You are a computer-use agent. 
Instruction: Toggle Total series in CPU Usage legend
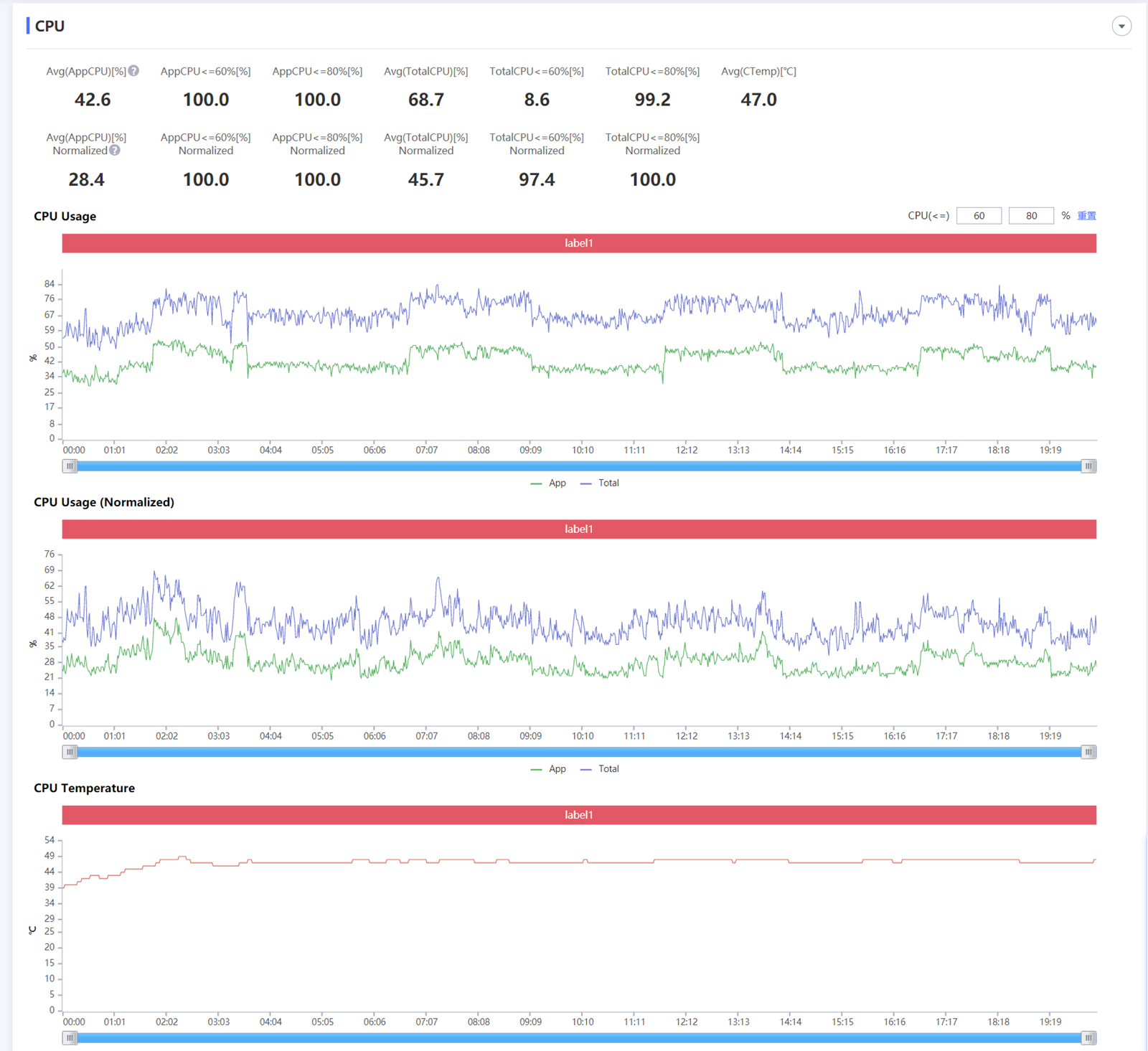(600, 484)
